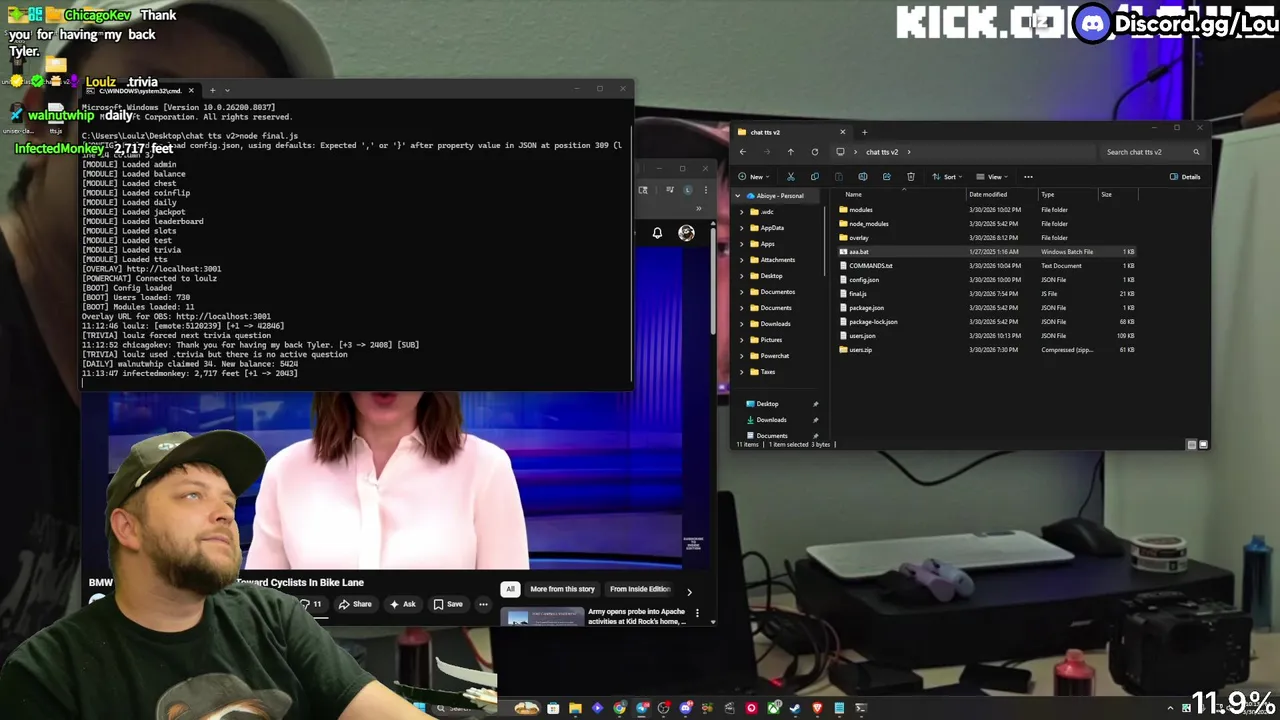Select the final.js file
This screenshot has height=720, width=1280.
858,294
